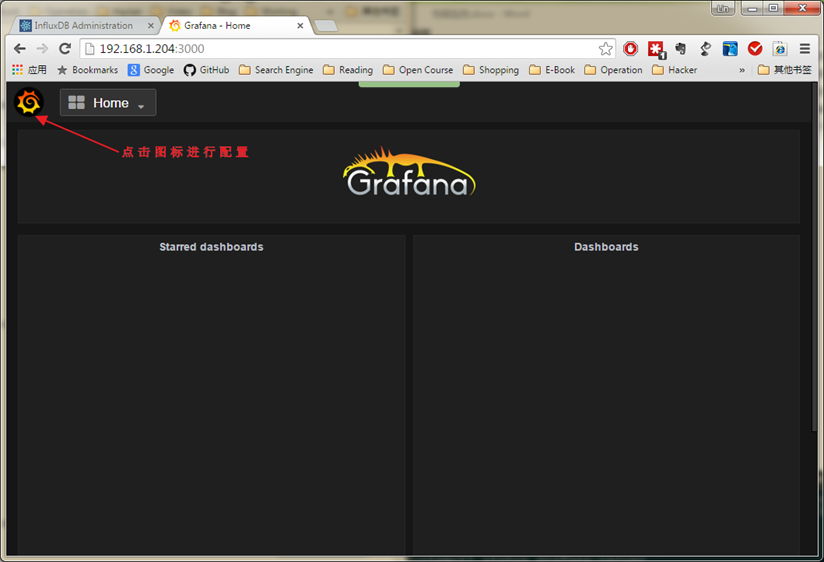Open the Google bookmark
The width and height of the screenshot is (824, 562).
click(x=150, y=70)
